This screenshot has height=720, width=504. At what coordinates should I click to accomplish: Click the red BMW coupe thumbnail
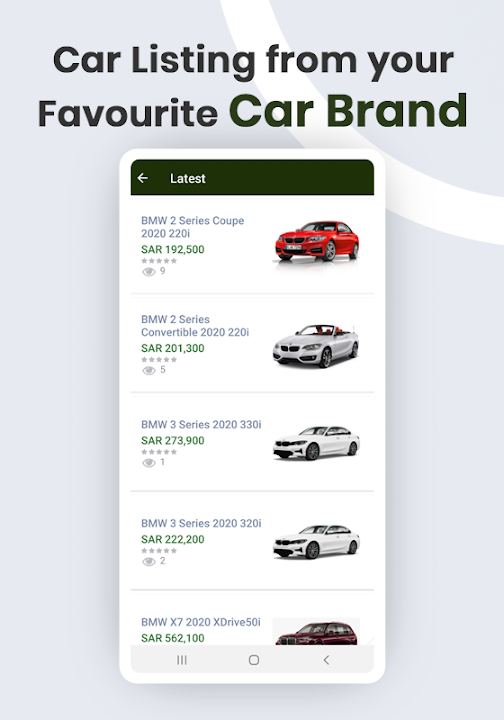316,241
